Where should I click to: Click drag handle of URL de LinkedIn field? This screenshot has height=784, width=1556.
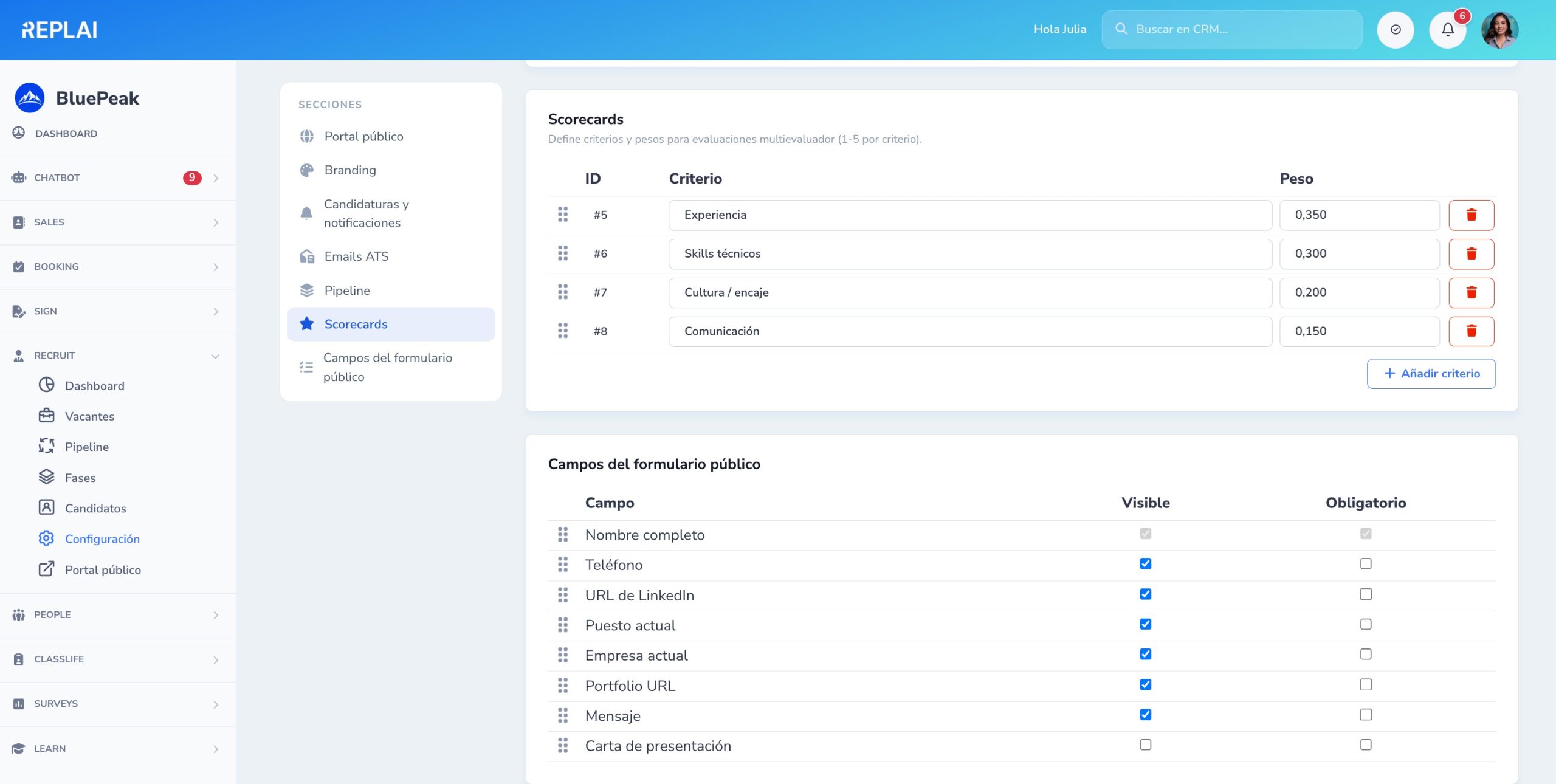point(563,595)
